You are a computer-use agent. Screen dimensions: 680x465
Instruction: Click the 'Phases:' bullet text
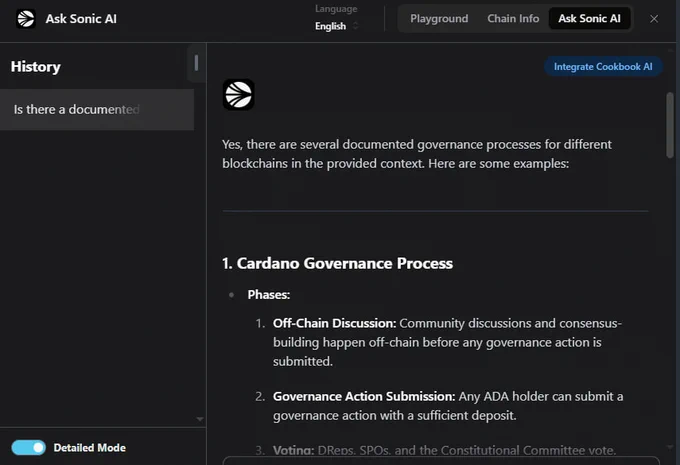point(268,295)
